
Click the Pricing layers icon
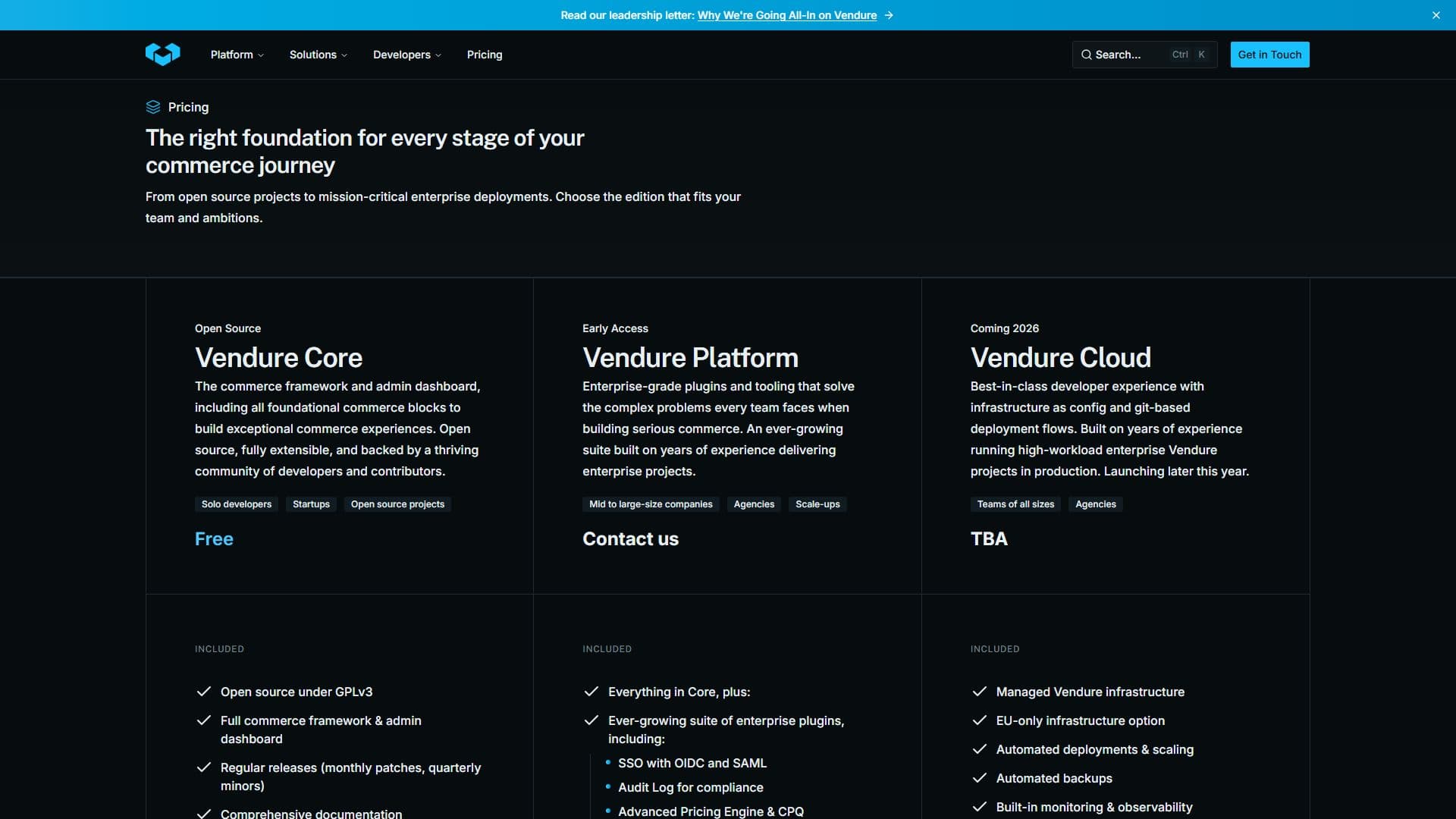tap(153, 107)
